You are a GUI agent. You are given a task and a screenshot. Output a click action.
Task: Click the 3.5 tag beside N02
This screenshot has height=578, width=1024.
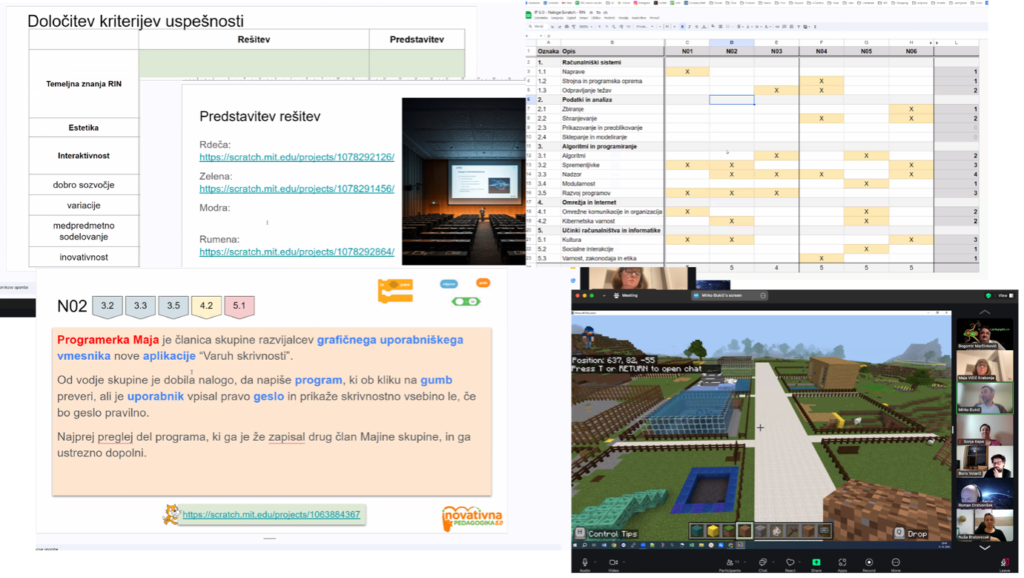tap(173, 306)
